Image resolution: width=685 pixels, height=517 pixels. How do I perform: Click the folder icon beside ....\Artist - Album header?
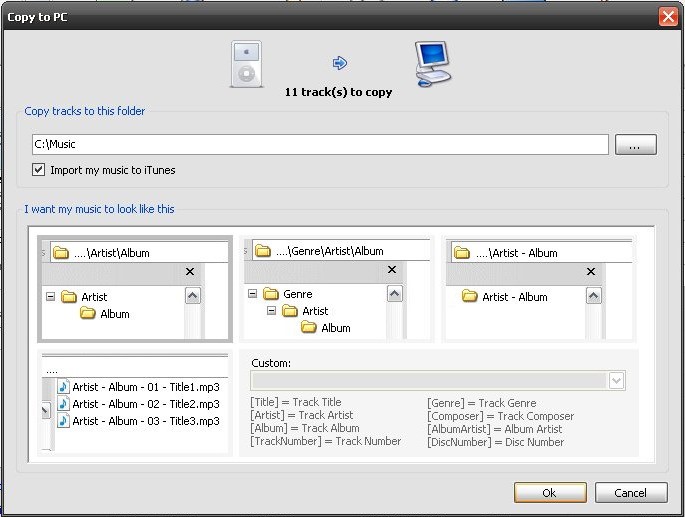click(x=462, y=253)
